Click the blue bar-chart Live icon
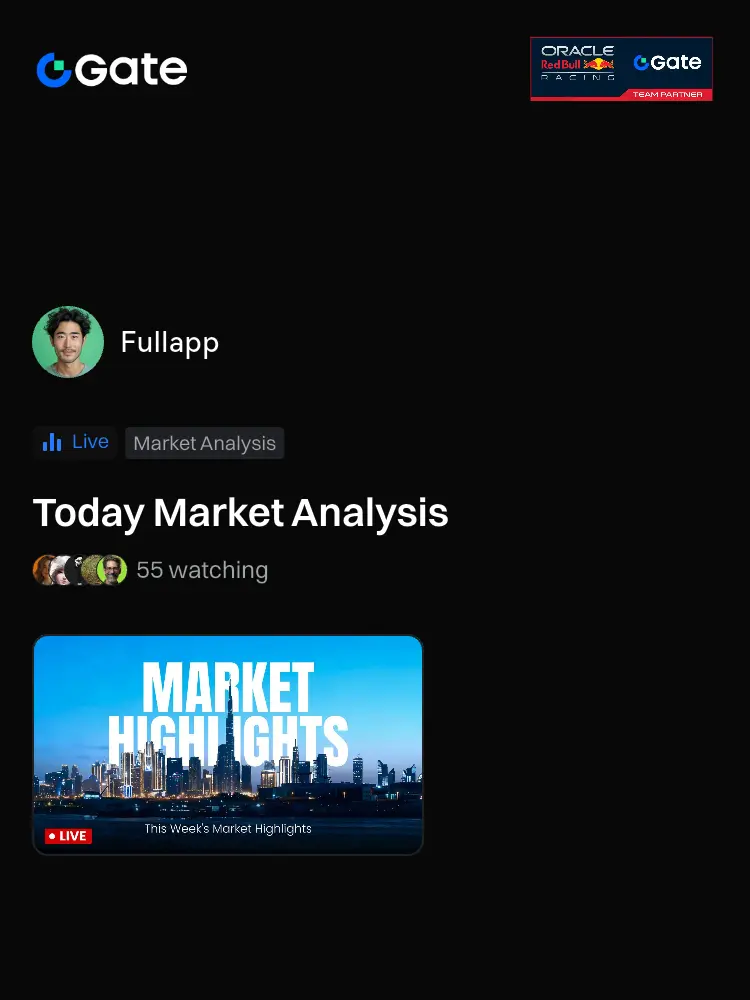Viewport: 750px width, 1000px height. pyautogui.click(x=52, y=442)
